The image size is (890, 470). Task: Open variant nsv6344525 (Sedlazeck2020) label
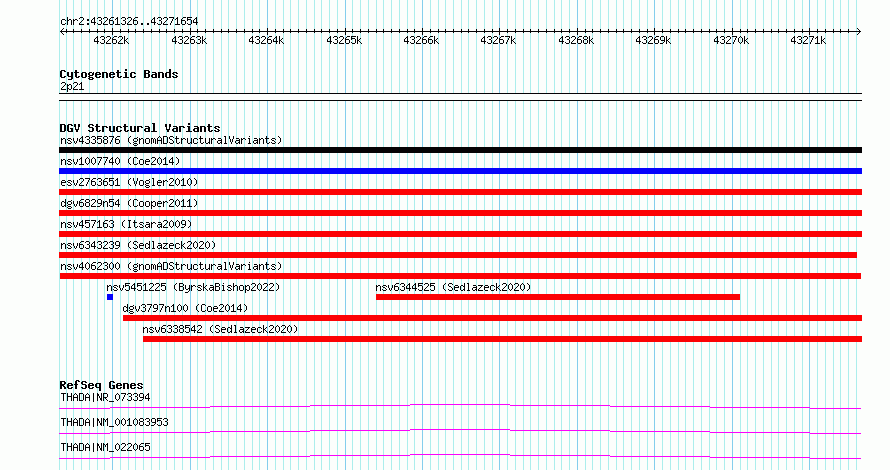click(454, 287)
